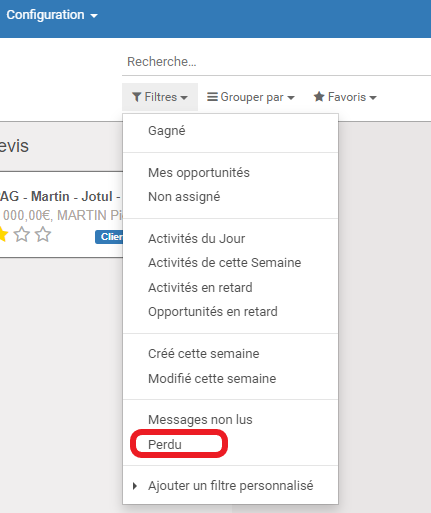Collapse the Filtres dropdown
The width and height of the screenshot is (431, 513).
(160, 97)
